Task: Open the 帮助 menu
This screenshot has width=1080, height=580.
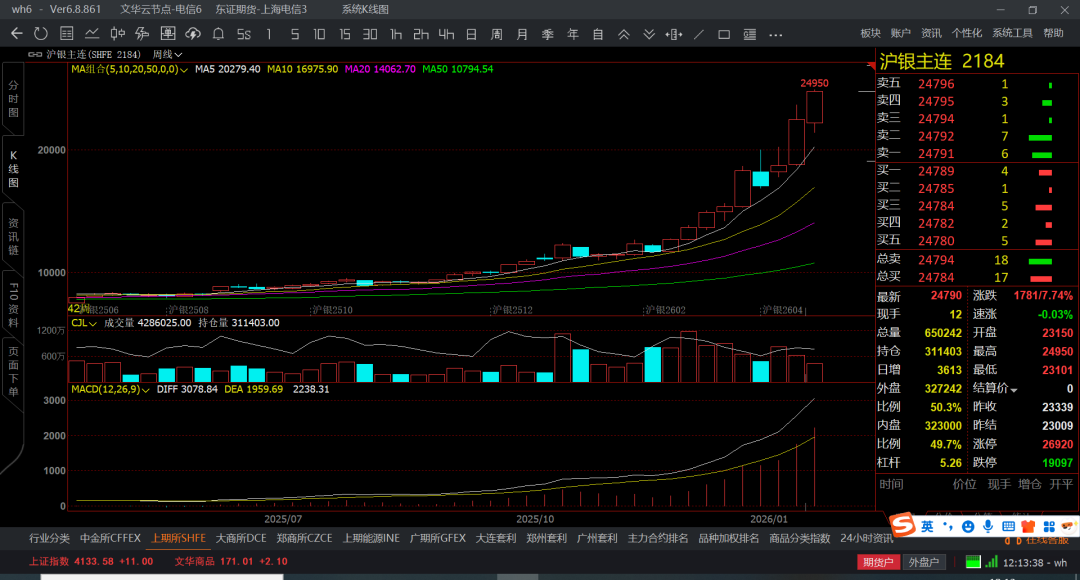Action: click(1053, 33)
